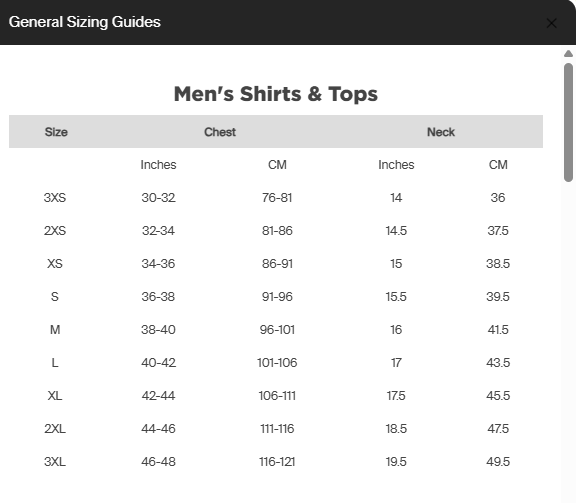Select the Neck column header

click(x=441, y=132)
